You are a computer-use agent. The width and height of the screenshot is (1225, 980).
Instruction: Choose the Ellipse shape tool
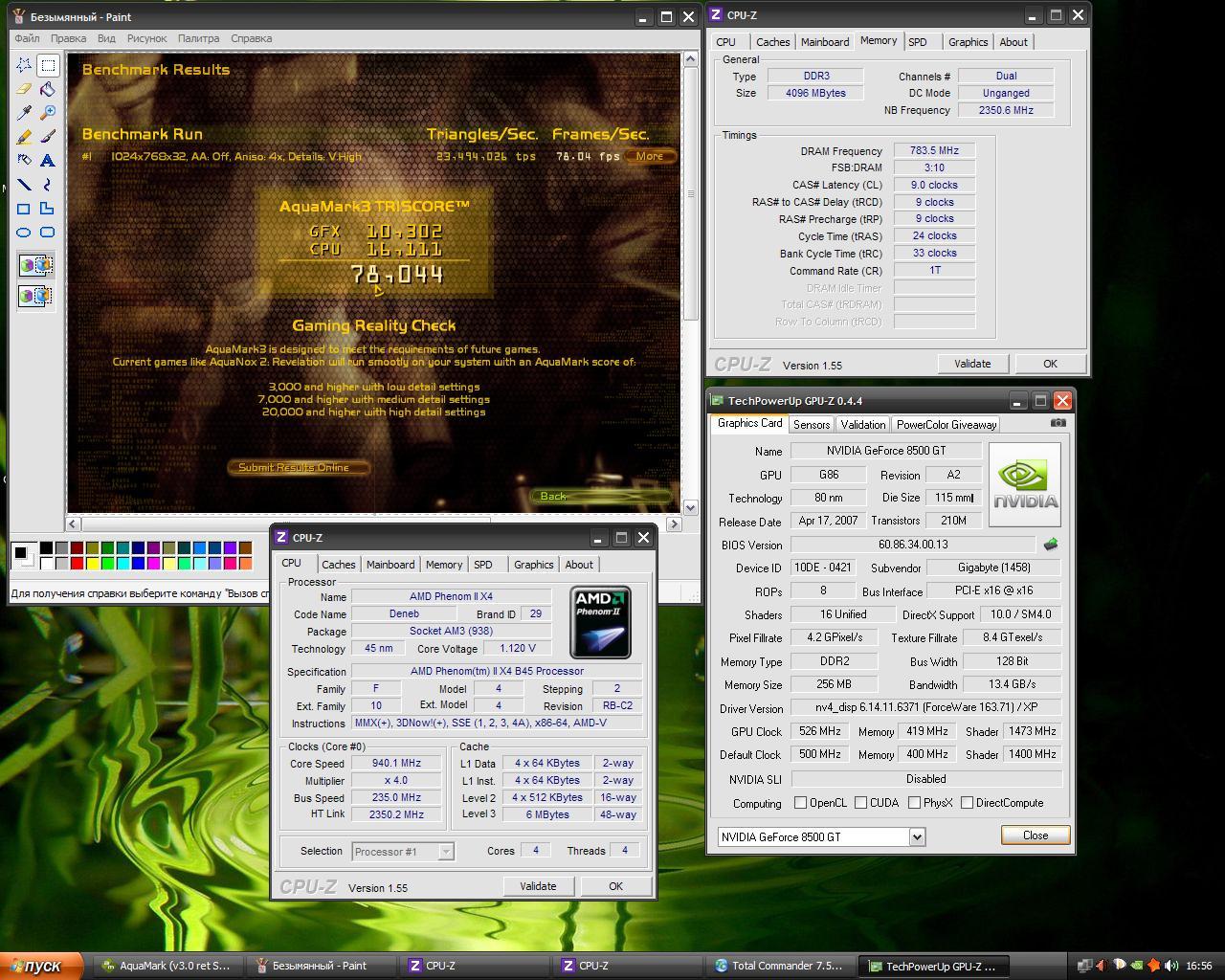pos(24,233)
